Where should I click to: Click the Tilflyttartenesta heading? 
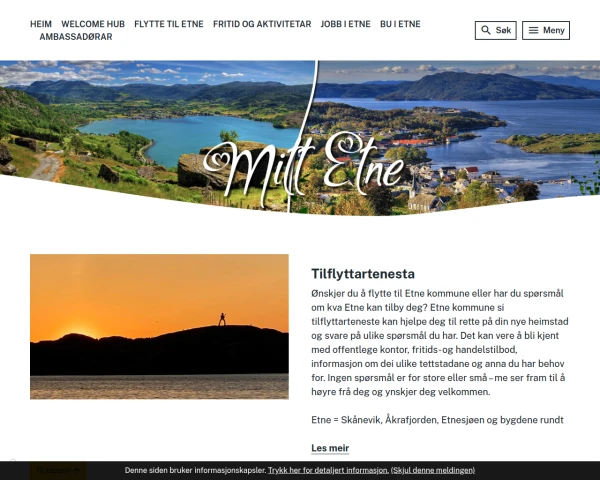pyautogui.click(x=363, y=274)
